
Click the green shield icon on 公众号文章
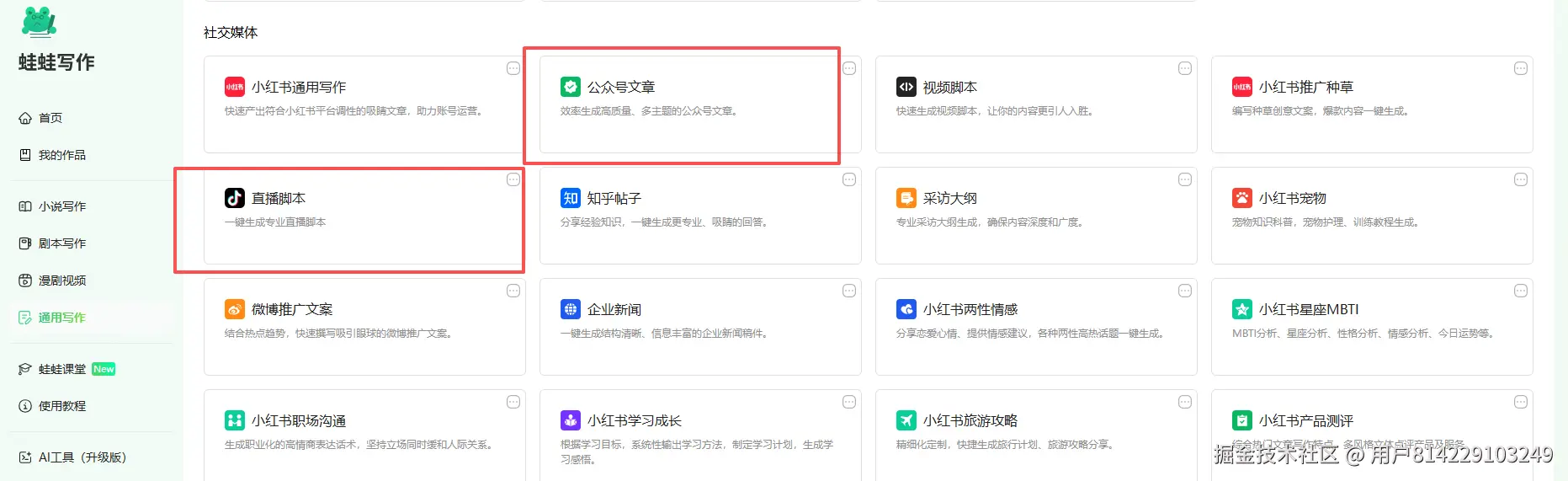click(x=571, y=87)
